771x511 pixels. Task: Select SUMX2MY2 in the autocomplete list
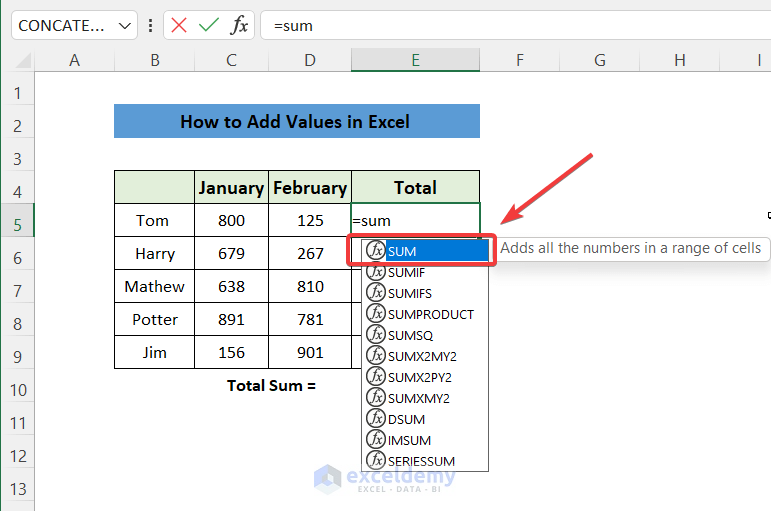pyautogui.click(x=422, y=355)
